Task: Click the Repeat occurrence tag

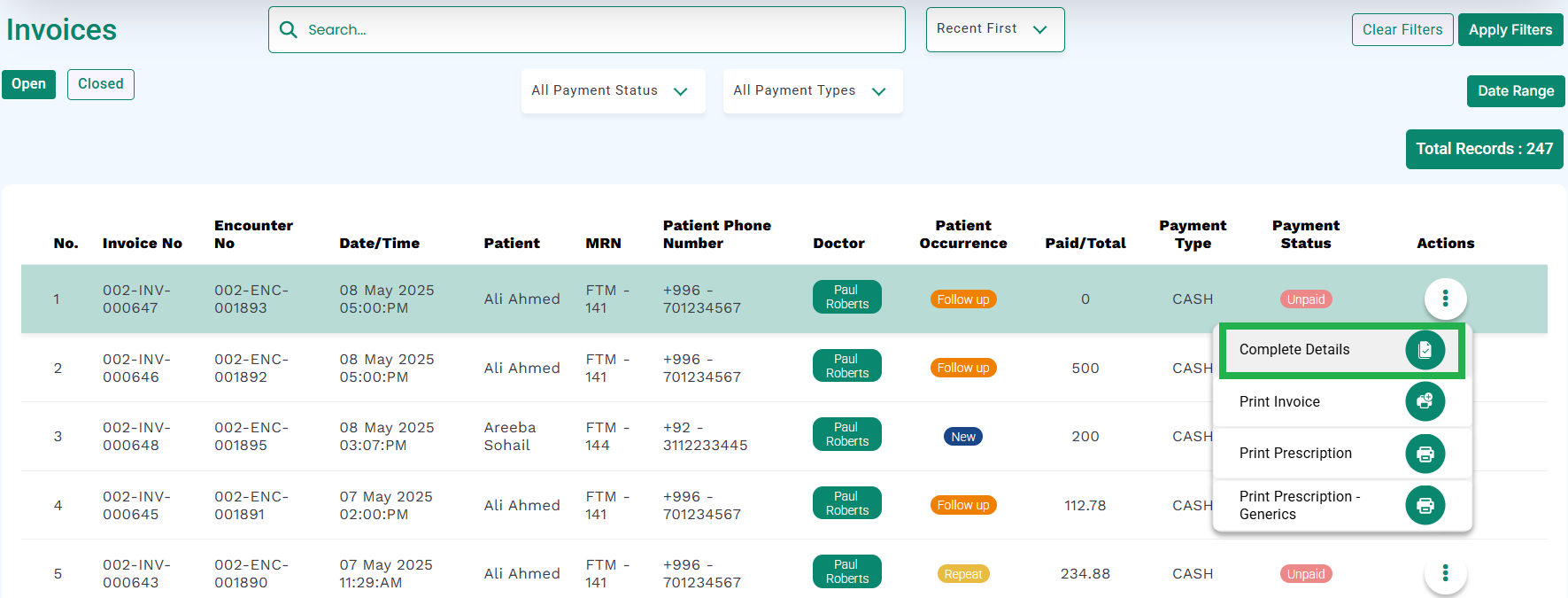Action: tap(963, 574)
